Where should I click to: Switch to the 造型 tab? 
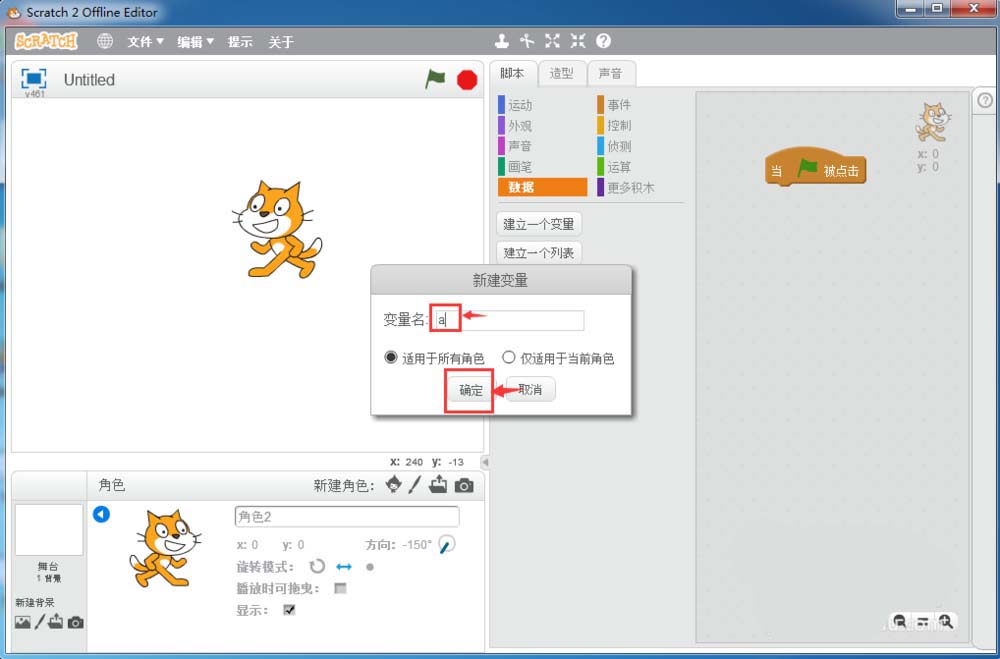tap(561, 73)
